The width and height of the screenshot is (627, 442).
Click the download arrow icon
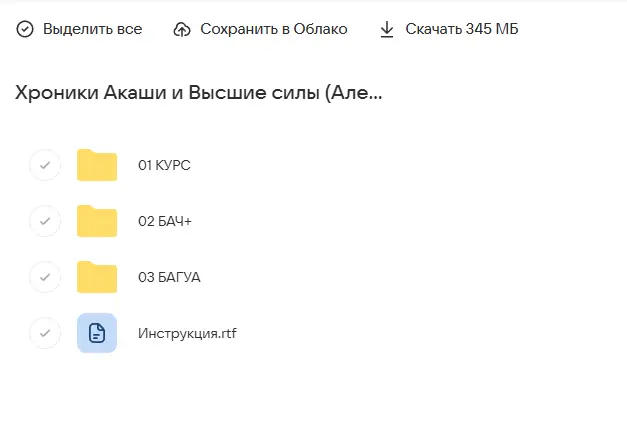(387, 29)
